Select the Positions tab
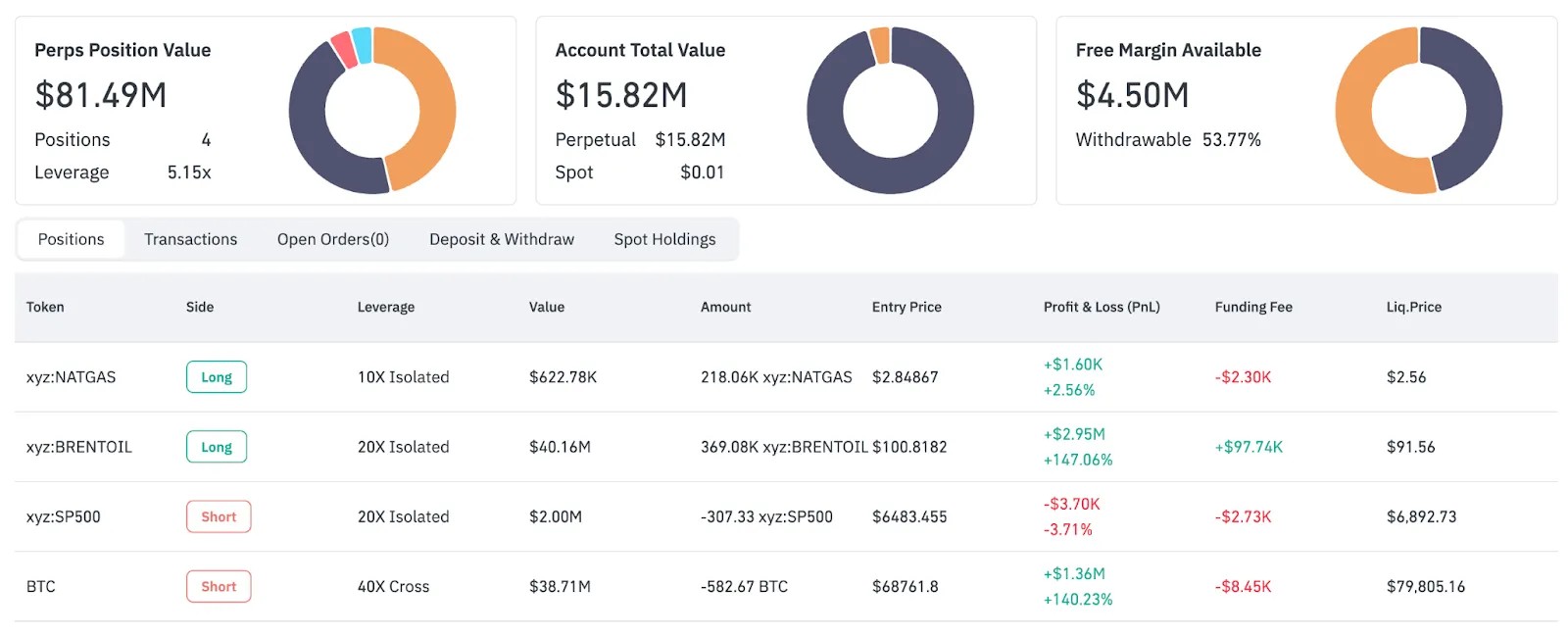This screenshot has width=1568, height=635. tap(71, 239)
